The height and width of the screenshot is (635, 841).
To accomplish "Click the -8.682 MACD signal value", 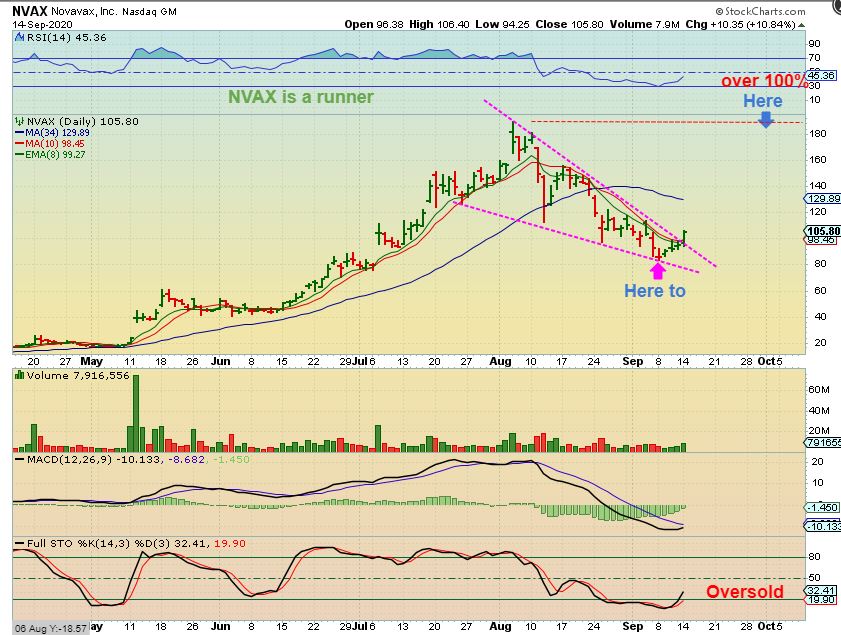I will pos(187,460).
